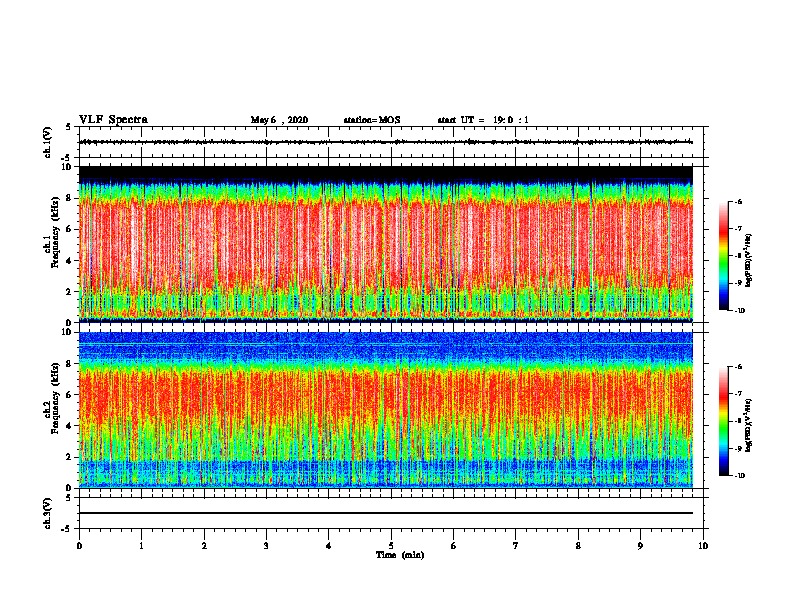Click the "Time (min)" axis label
This screenshot has width=792, height=612.
click(400, 555)
